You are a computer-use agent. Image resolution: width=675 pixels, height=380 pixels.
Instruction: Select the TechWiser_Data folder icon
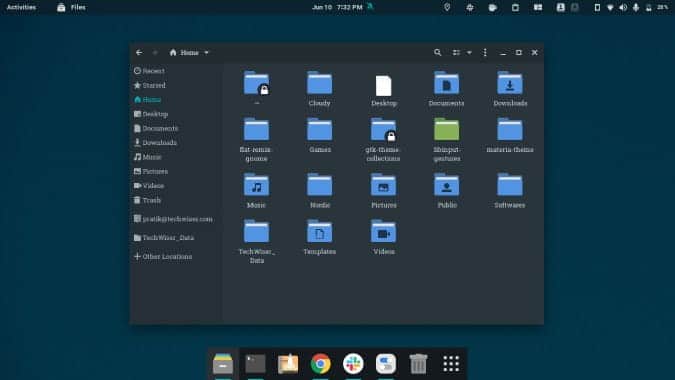pos(257,232)
